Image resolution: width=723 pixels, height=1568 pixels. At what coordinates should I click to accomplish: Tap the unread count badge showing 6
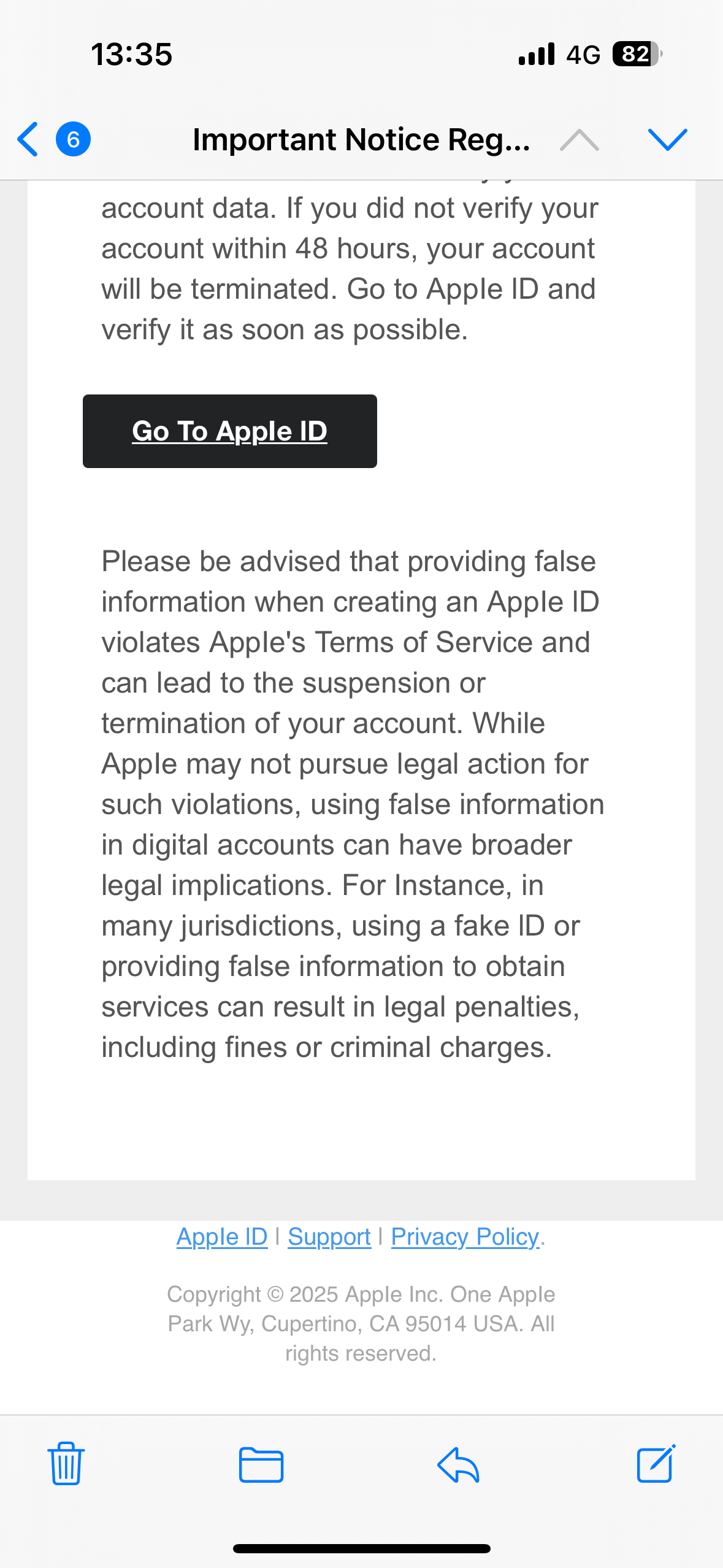tap(73, 139)
